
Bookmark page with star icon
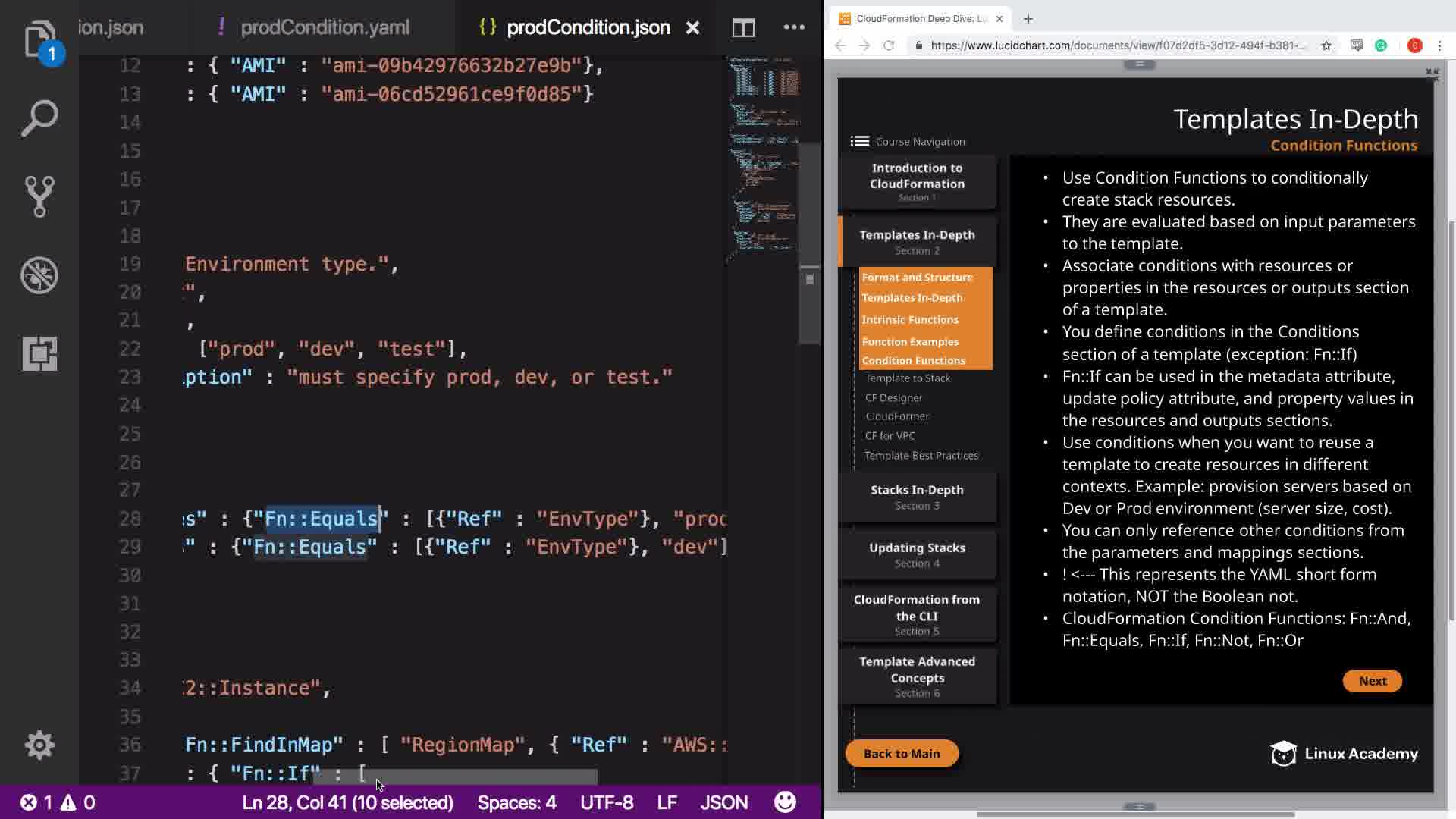pos(1326,45)
